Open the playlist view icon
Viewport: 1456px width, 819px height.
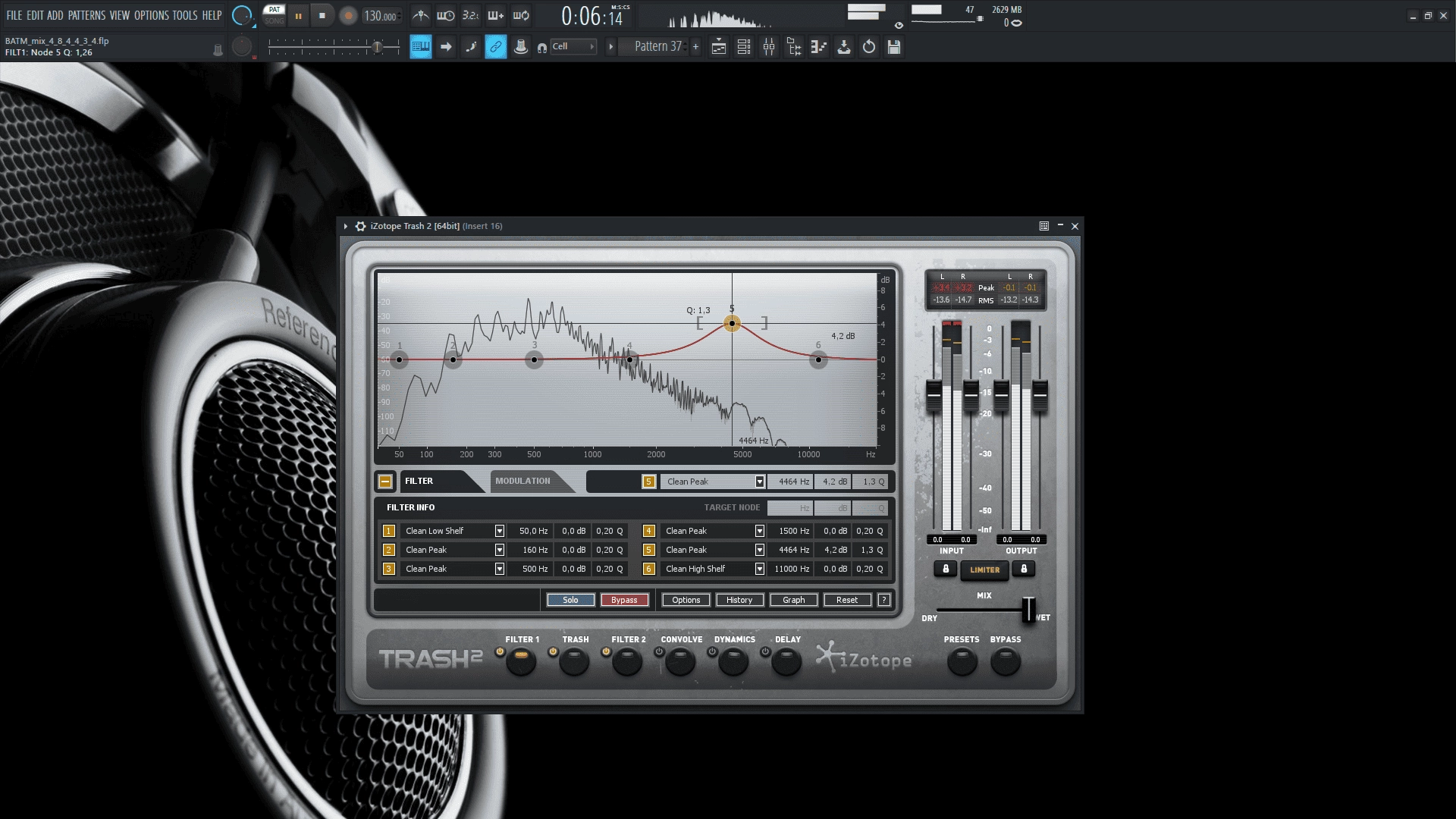(x=719, y=47)
